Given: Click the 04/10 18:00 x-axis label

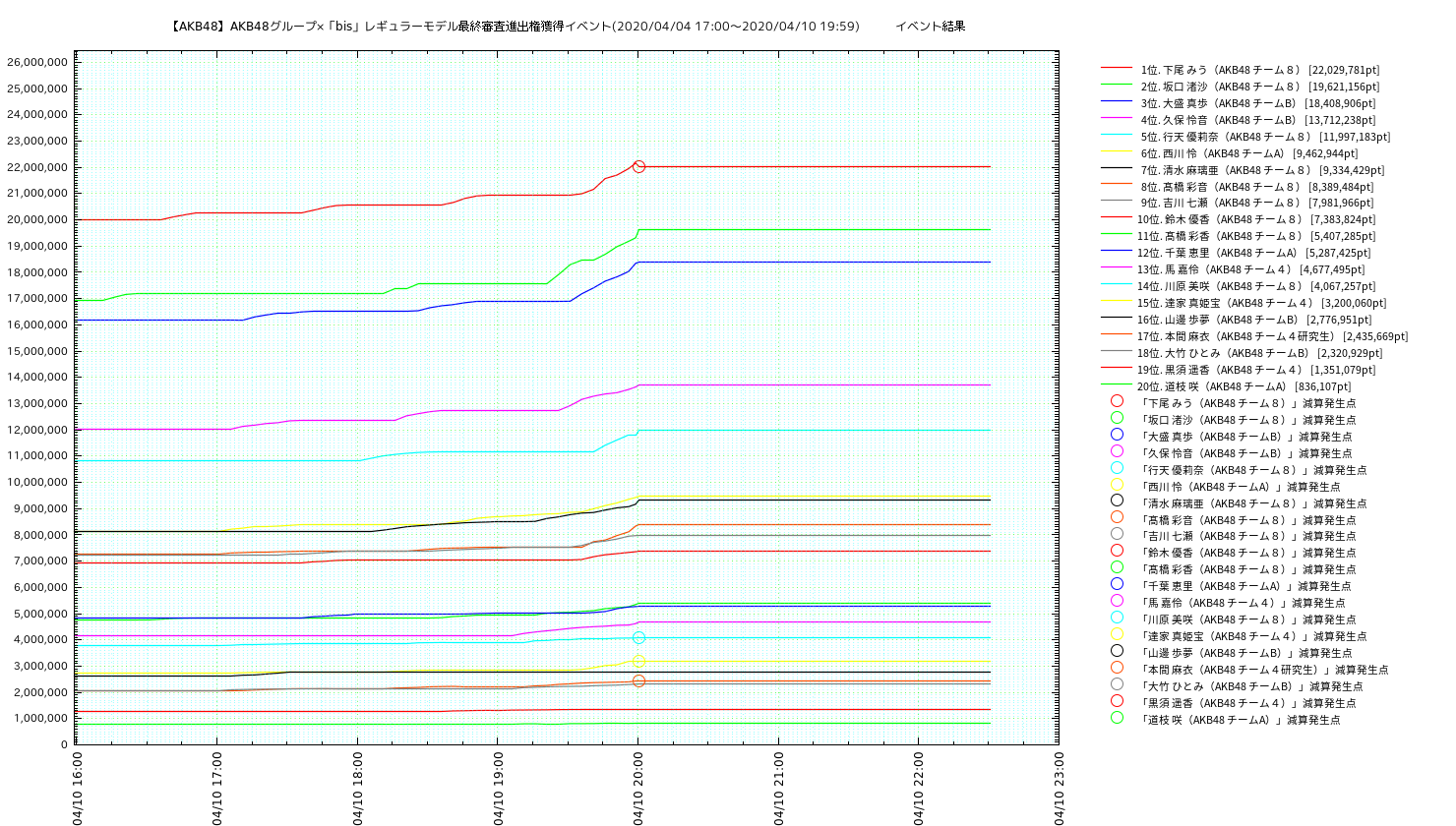Looking at the screenshot, I should pyautogui.click(x=357, y=789).
